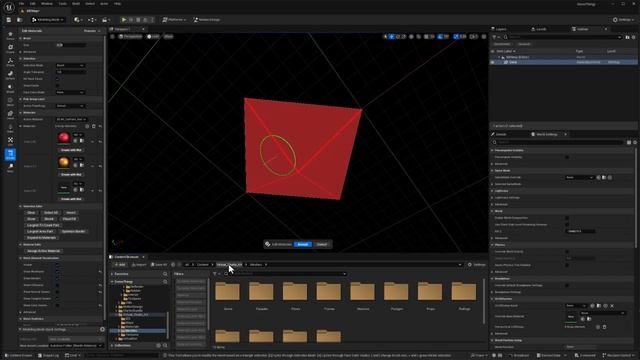640x360 pixels.
Task: Click the Save current level icon
Action: (x=9, y=20)
